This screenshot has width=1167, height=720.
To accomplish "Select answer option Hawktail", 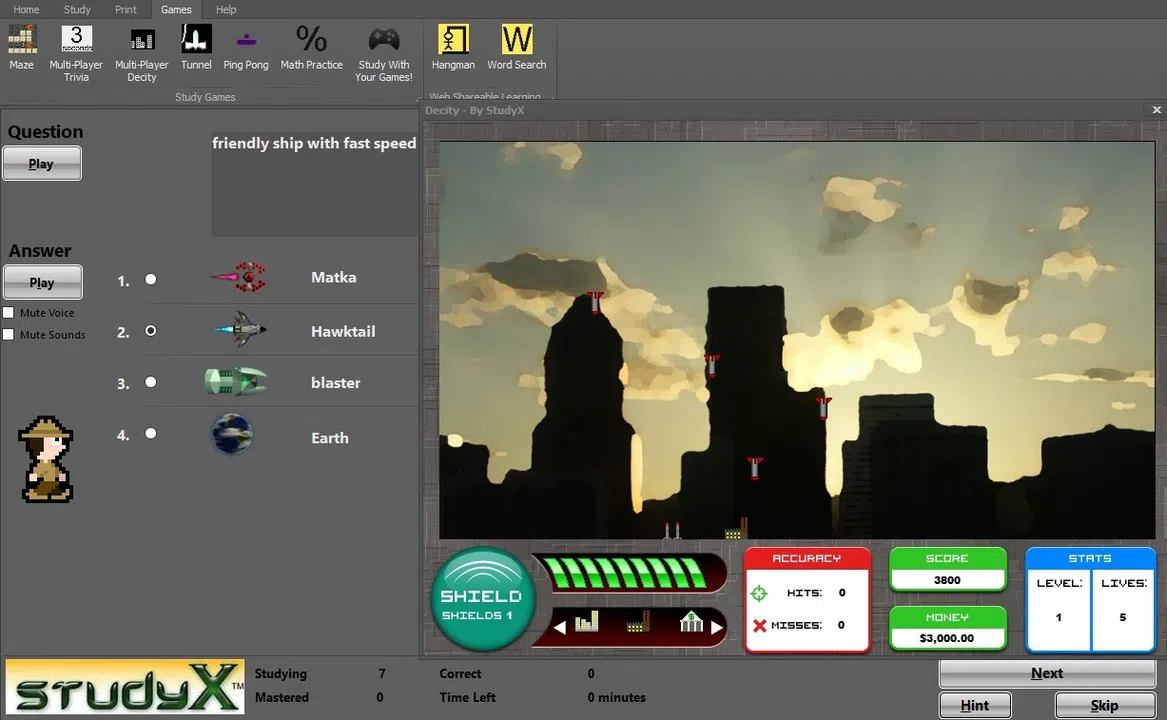I will pos(150,330).
